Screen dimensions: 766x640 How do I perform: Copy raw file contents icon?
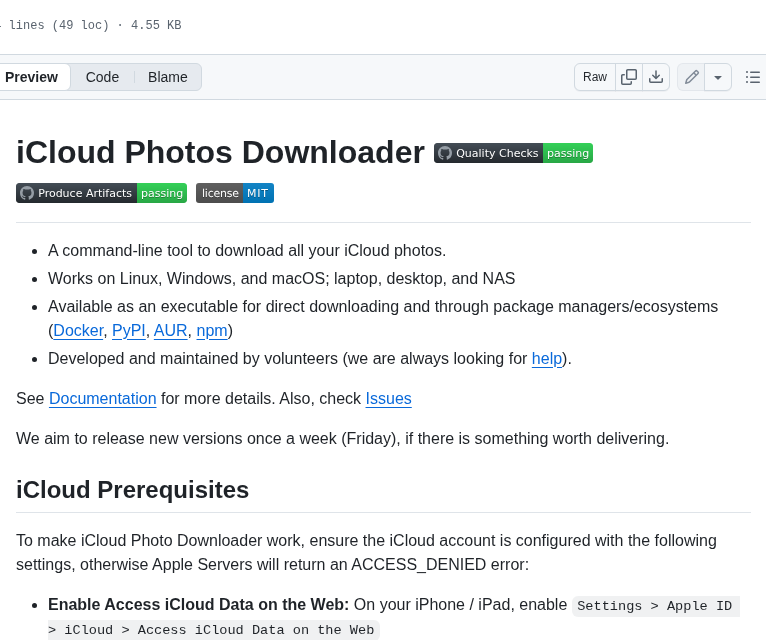[629, 77]
